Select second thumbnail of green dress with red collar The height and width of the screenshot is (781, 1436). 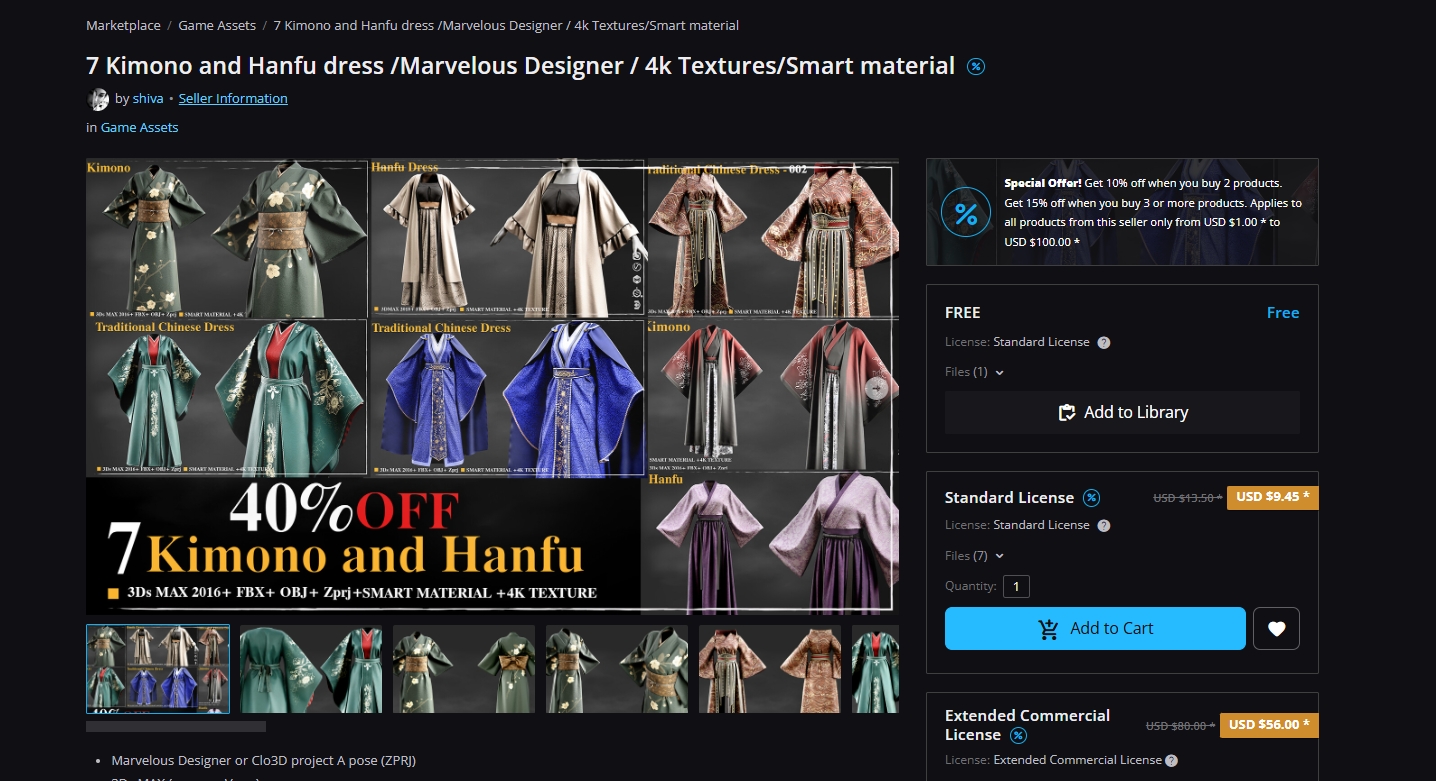point(311,669)
